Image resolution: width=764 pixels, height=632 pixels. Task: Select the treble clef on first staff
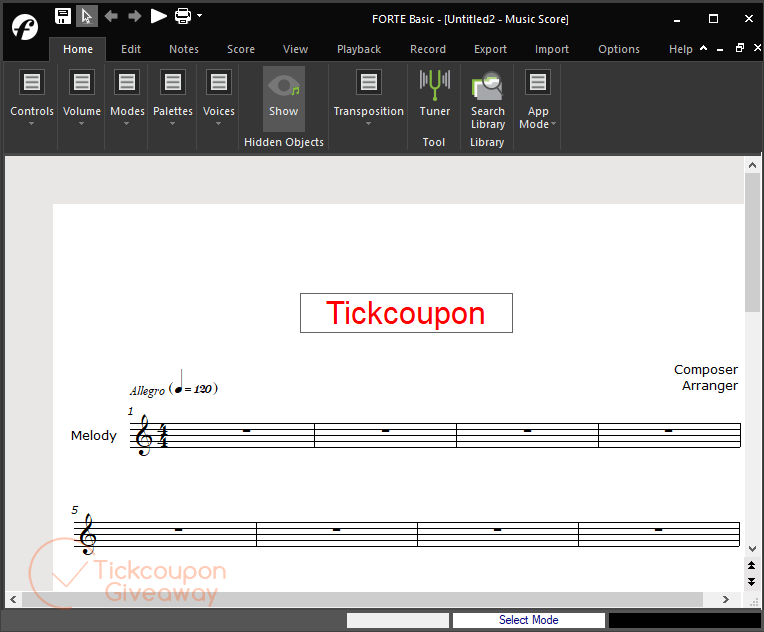(x=144, y=435)
